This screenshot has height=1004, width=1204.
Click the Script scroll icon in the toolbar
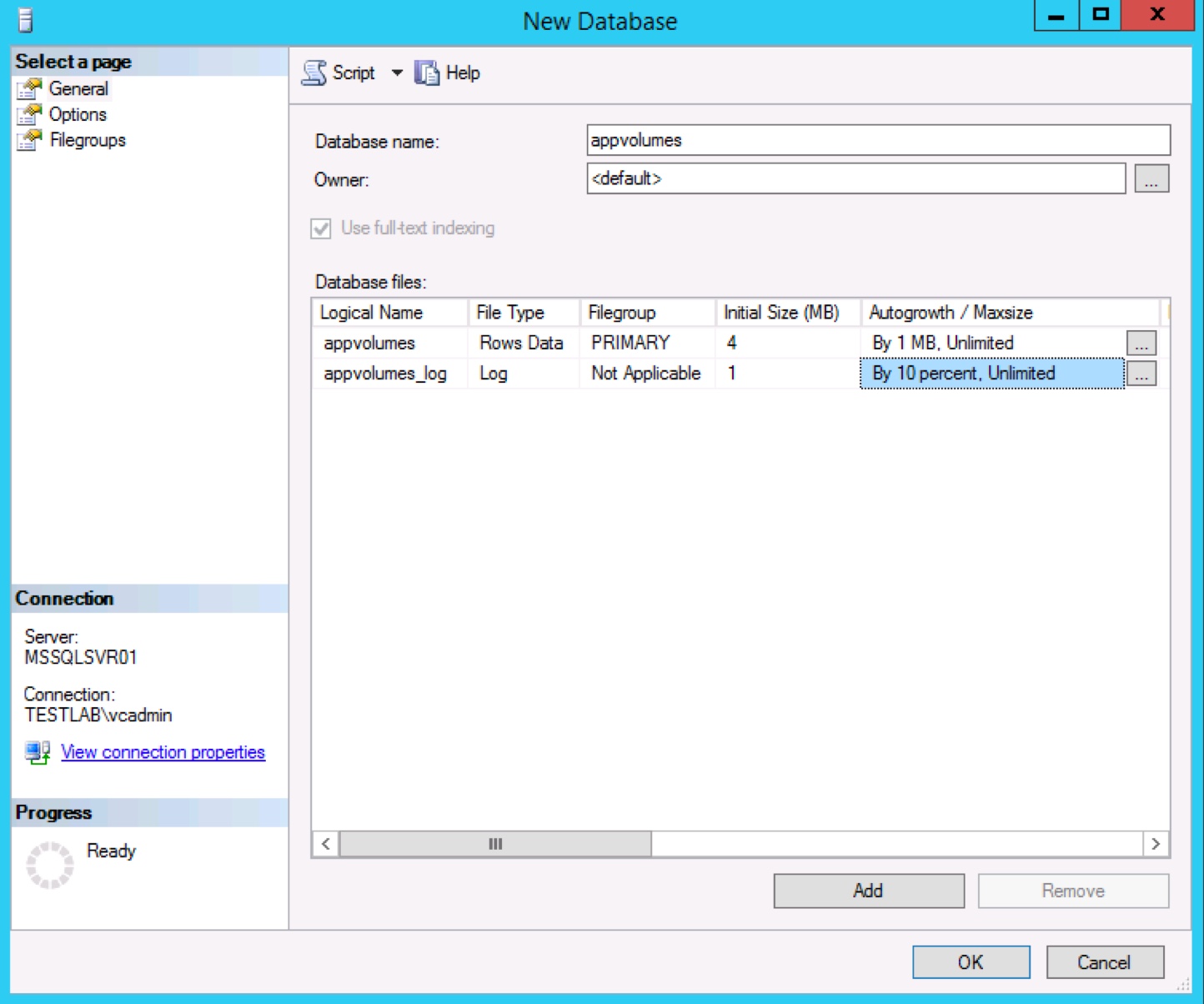pyautogui.click(x=315, y=73)
